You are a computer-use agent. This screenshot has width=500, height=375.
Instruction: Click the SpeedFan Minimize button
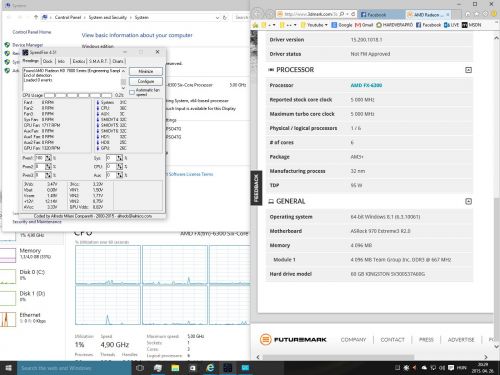pyautogui.click(x=146, y=71)
